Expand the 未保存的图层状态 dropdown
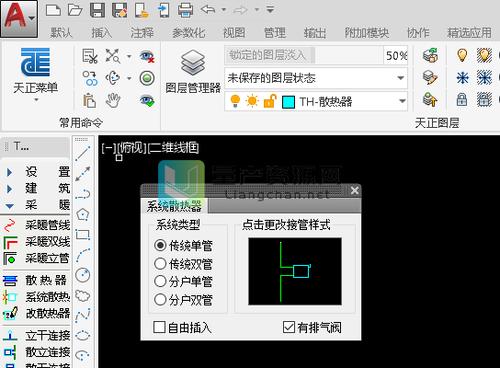 click(x=401, y=78)
